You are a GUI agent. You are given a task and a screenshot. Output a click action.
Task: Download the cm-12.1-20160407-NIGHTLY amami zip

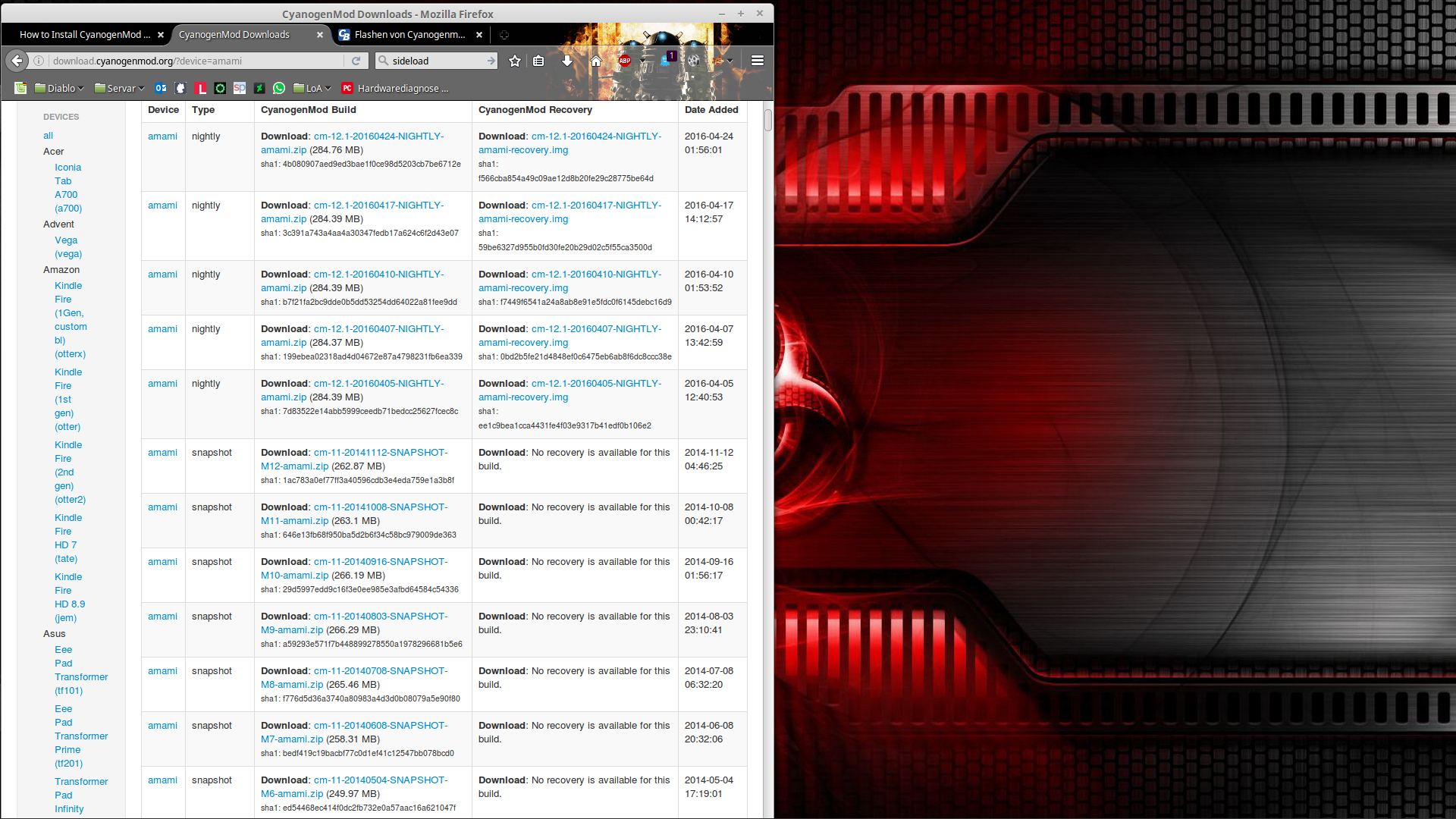(353, 336)
